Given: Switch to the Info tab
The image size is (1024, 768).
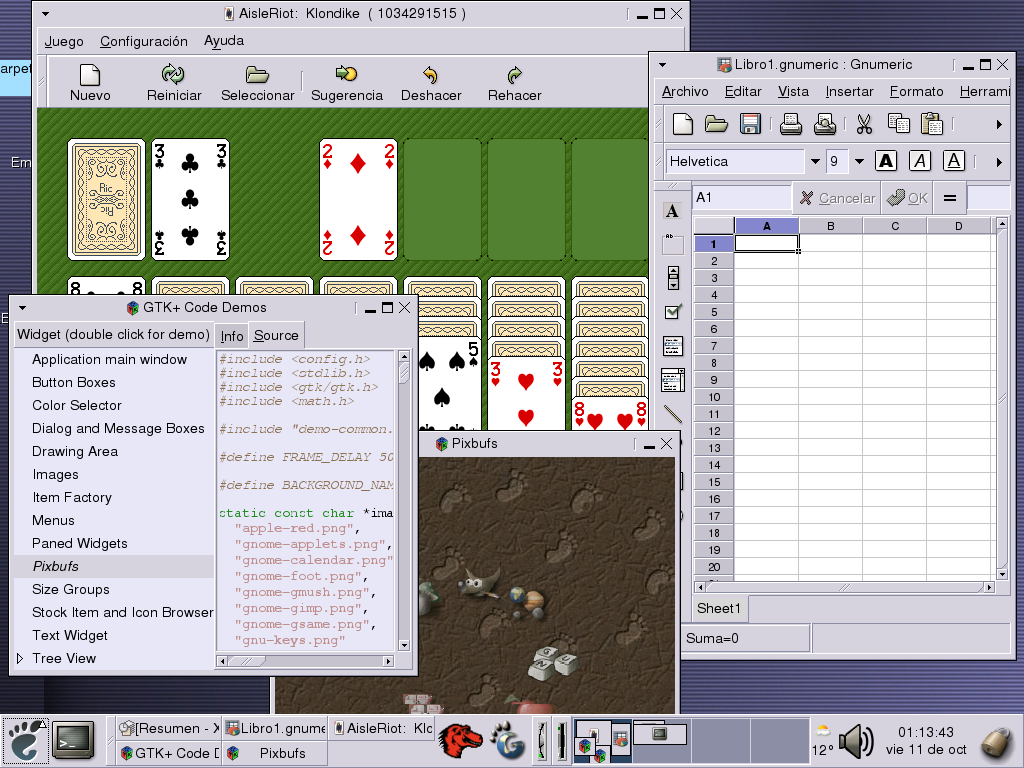Looking at the screenshot, I should [x=232, y=336].
